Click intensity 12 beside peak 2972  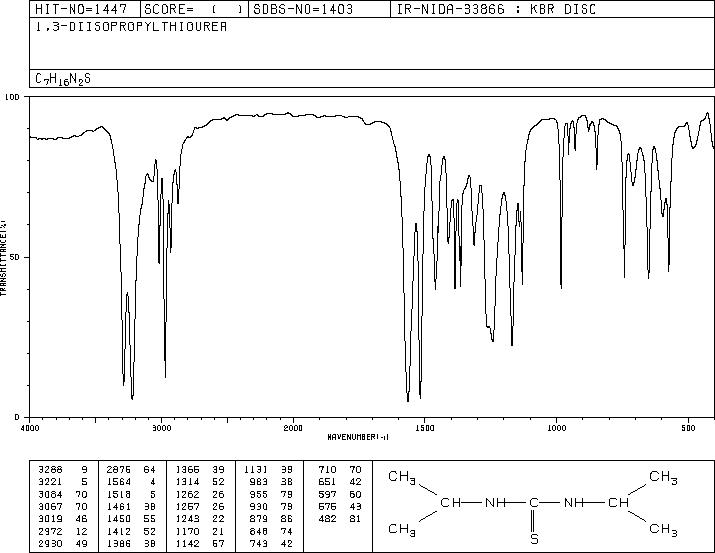coord(82,532)
